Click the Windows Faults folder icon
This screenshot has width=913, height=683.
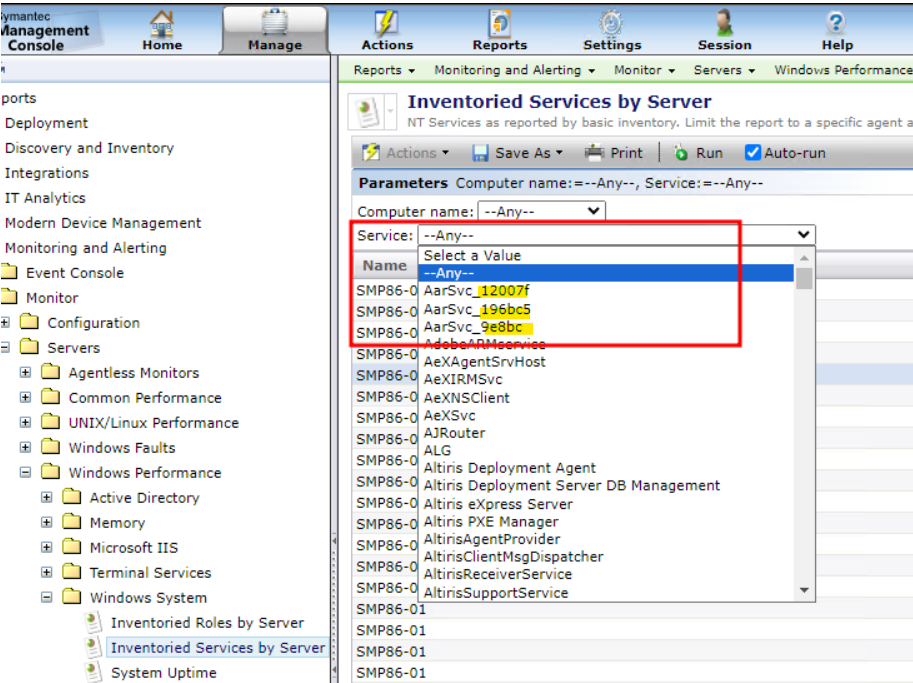tap(51, 447)
